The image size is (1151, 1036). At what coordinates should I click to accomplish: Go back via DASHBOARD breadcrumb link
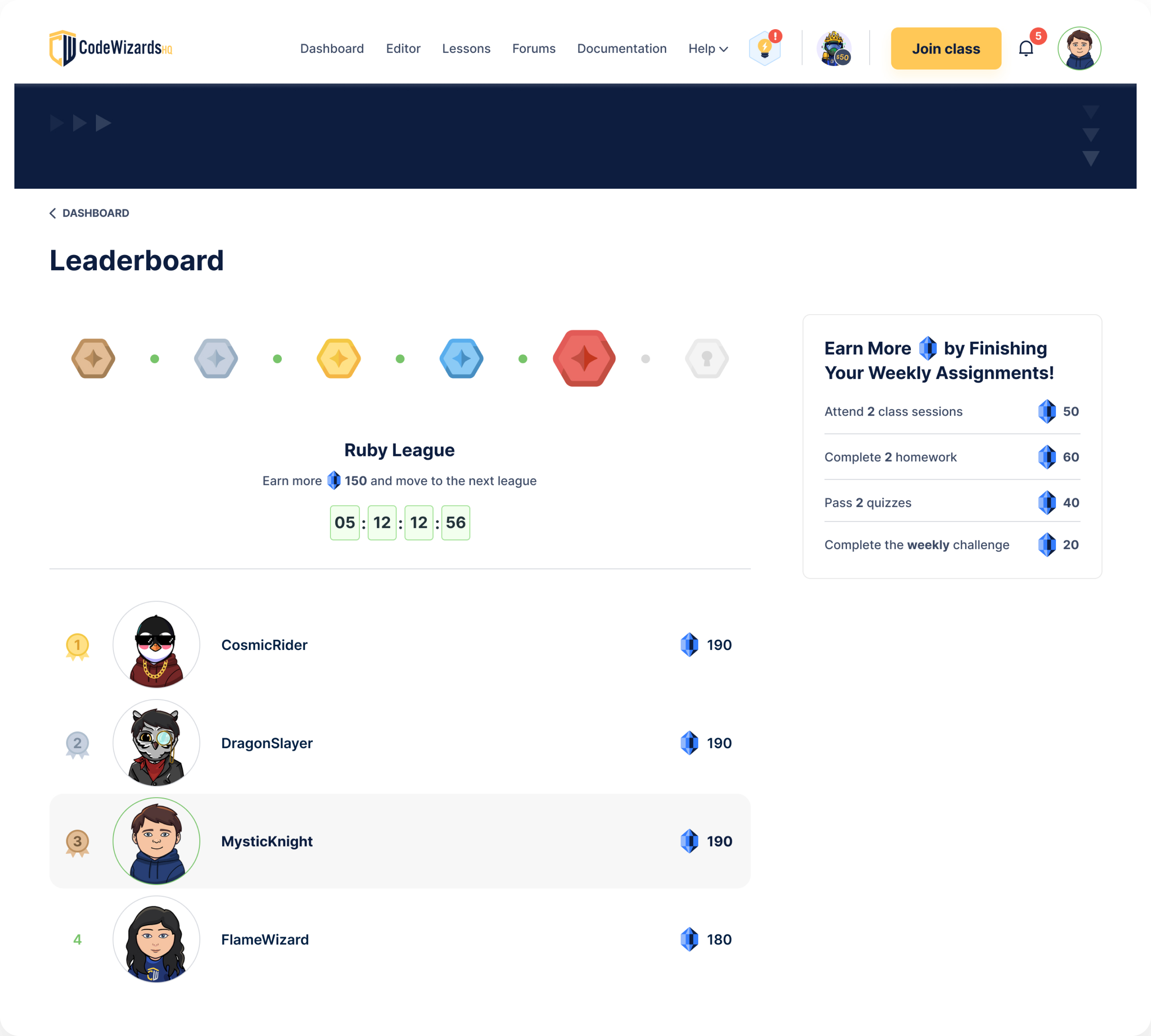[x=90, y=213]
